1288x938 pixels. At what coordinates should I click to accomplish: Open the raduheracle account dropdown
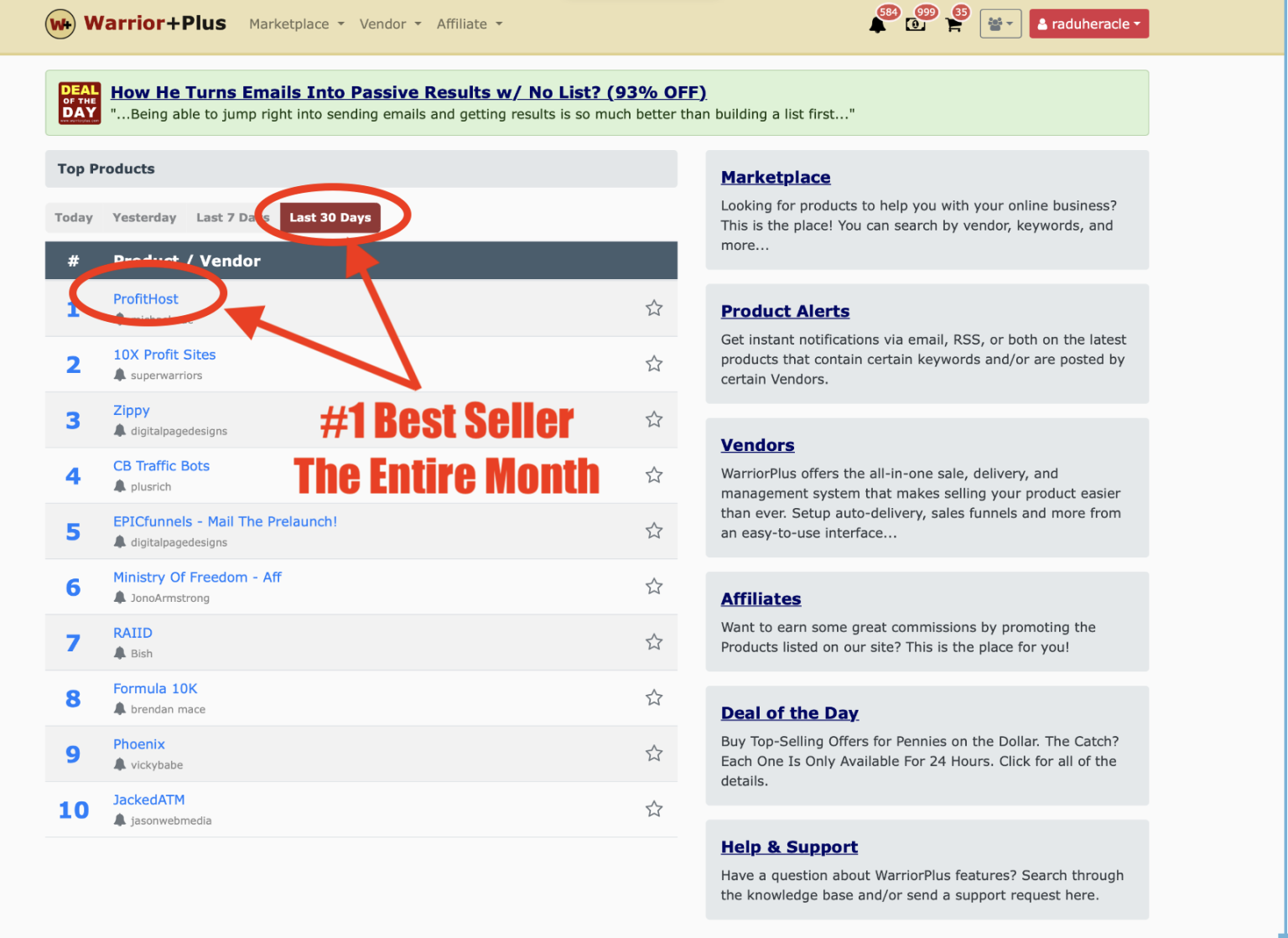click(1088, 24)
